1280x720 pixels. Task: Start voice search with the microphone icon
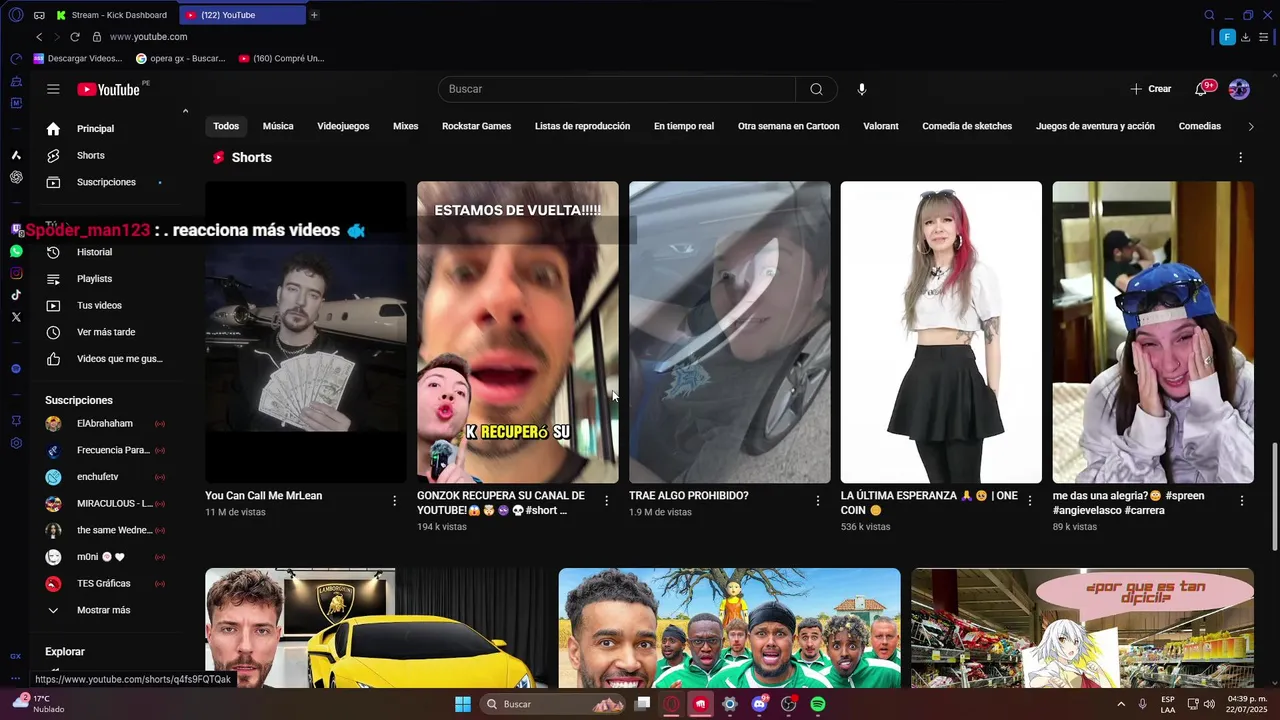tap(862, 89)
